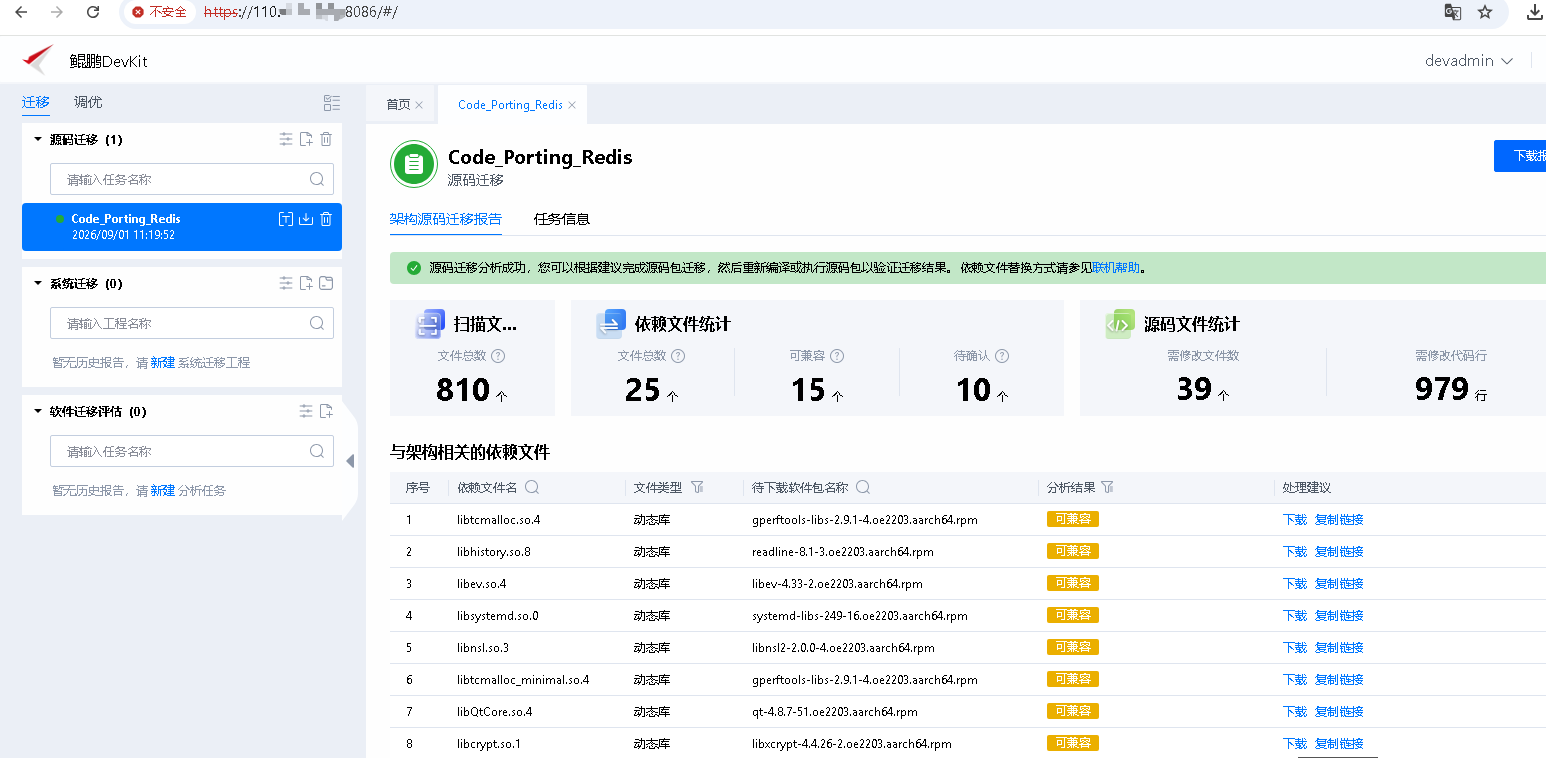This screenshot has width=1546, height=758.
Task: Click the source migration settings sliders icon
Action: tap(286, 139)
